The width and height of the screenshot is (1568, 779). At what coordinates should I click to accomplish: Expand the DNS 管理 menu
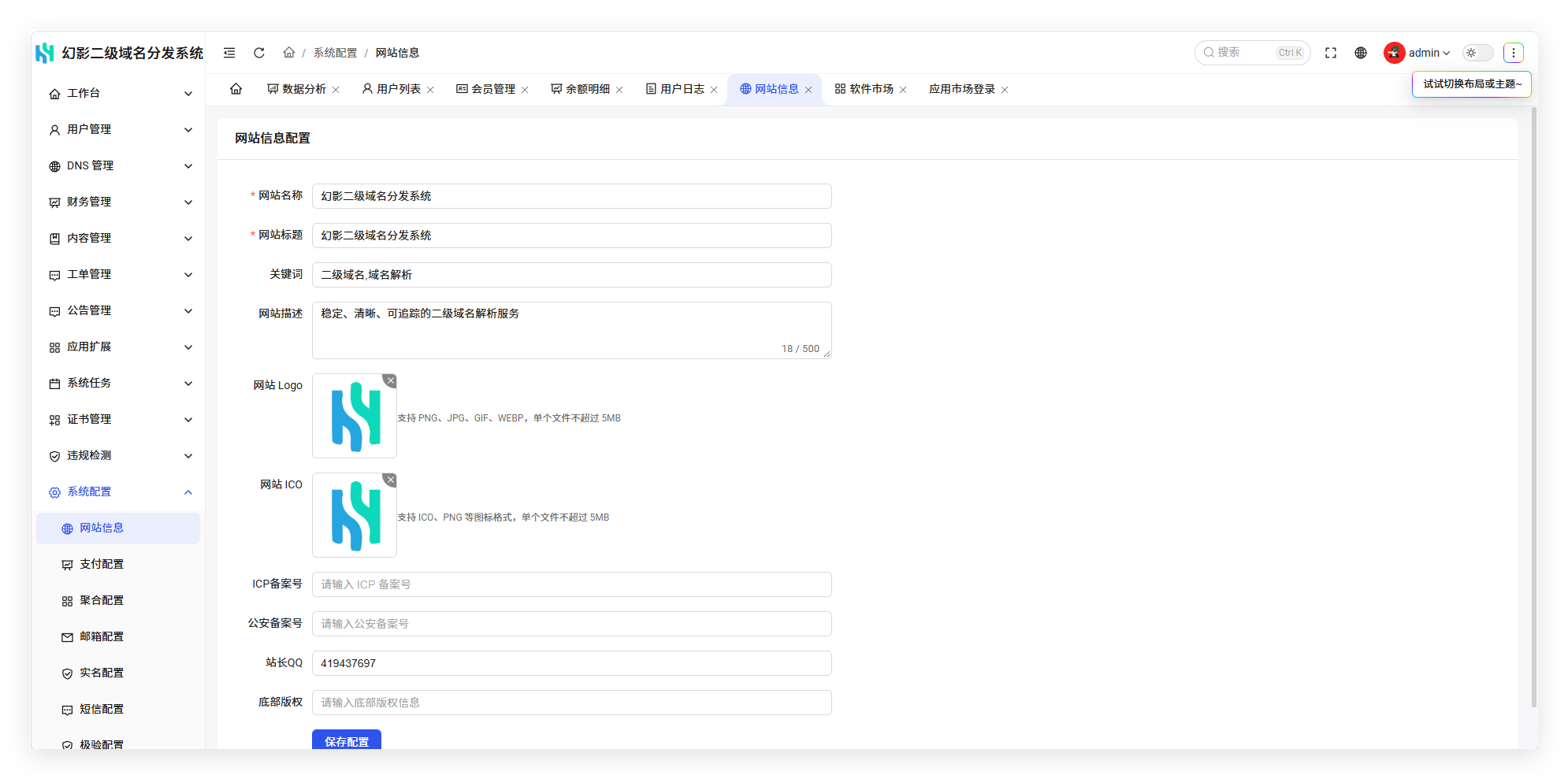pos(118,165)
